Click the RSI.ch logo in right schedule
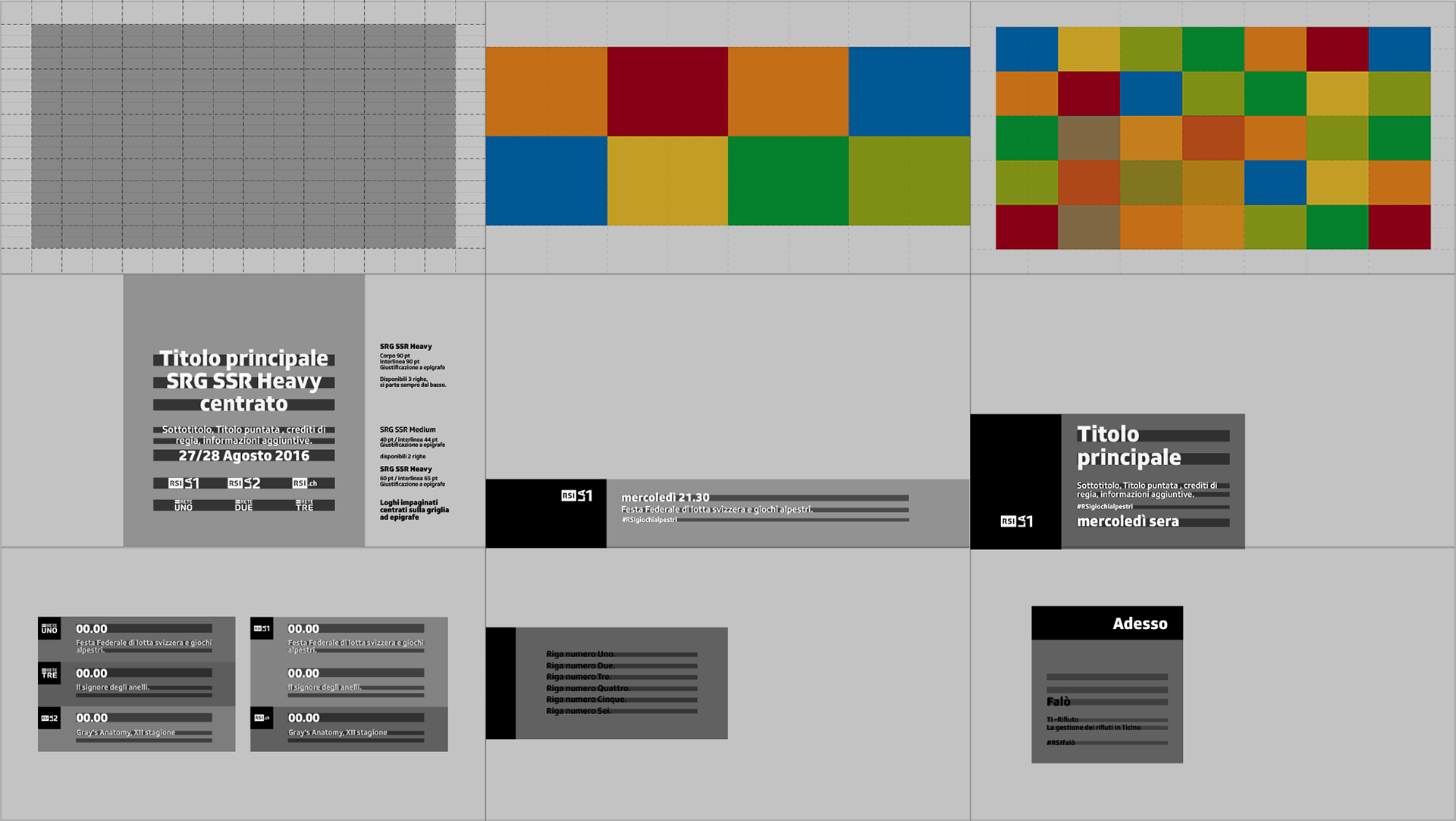The height and width of the screenshot is (821, 1456). (262, 718)
